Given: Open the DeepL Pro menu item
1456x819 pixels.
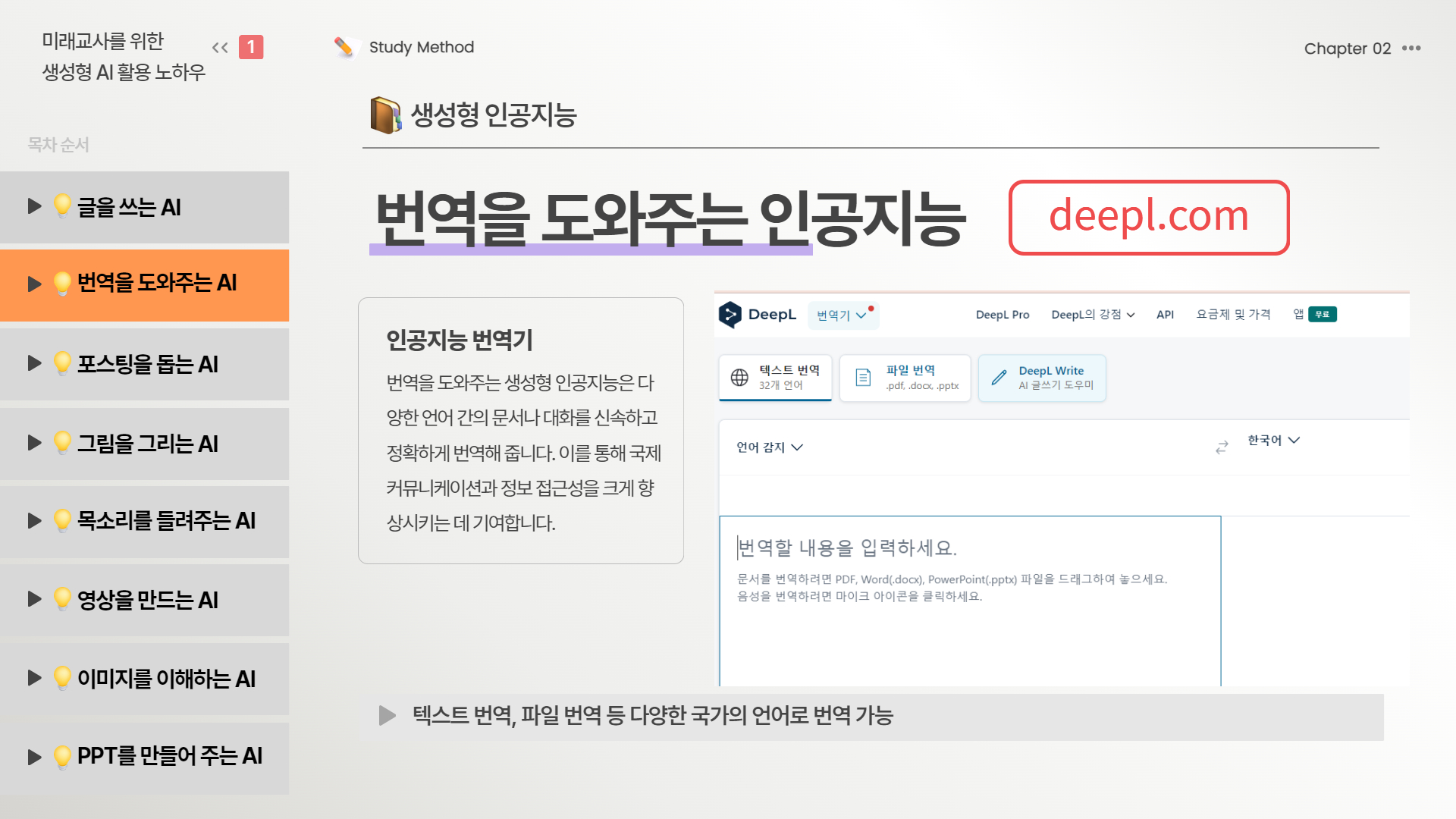Looking at the screenshot, I should coord(1003,315).
